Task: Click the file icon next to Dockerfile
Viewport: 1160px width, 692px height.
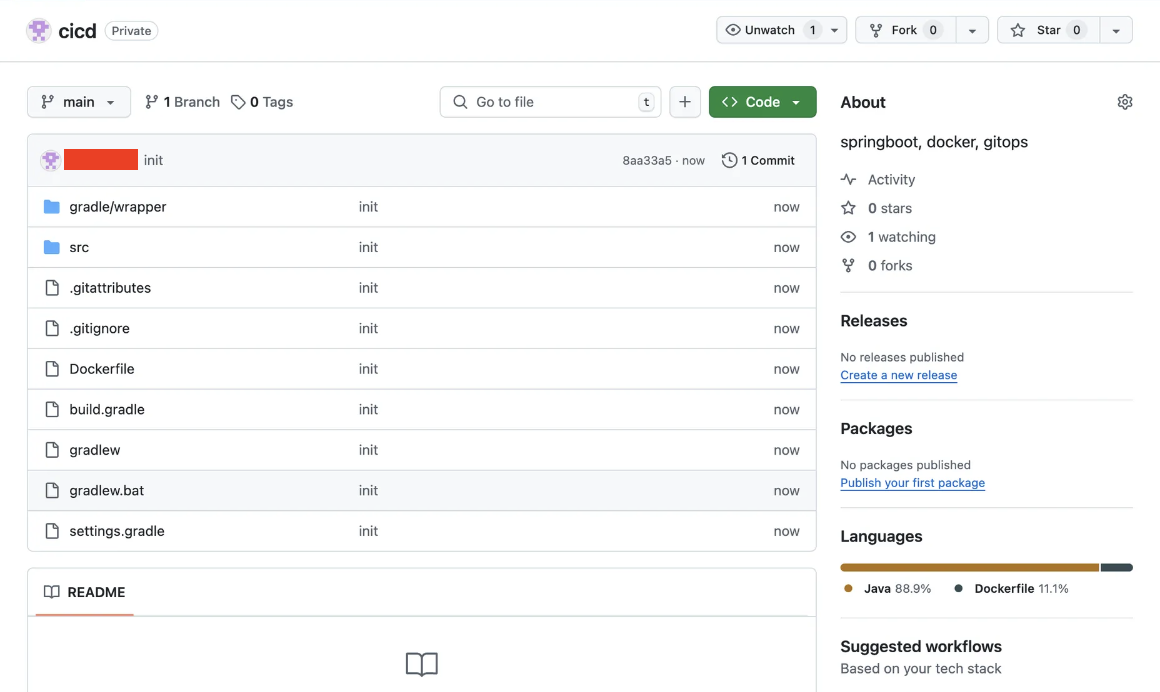Action: click(x=52, y=369)
